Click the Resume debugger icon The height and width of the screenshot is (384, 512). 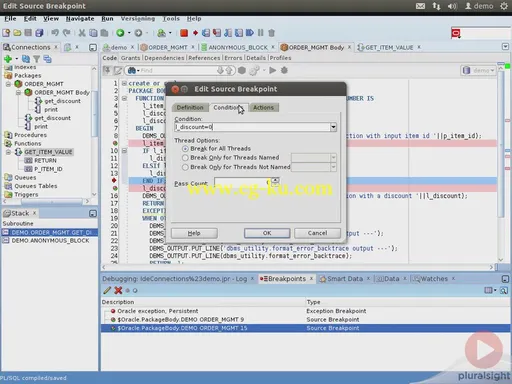(x=250, y=33)
